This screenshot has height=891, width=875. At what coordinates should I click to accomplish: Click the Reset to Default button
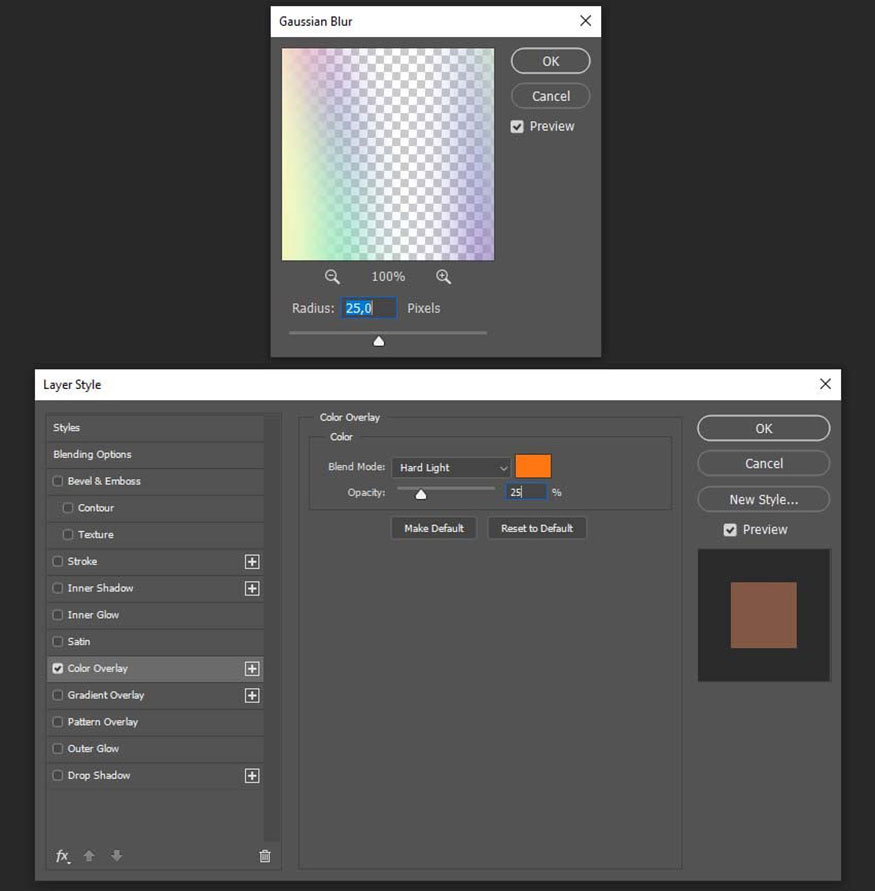[x=537, y=528]
